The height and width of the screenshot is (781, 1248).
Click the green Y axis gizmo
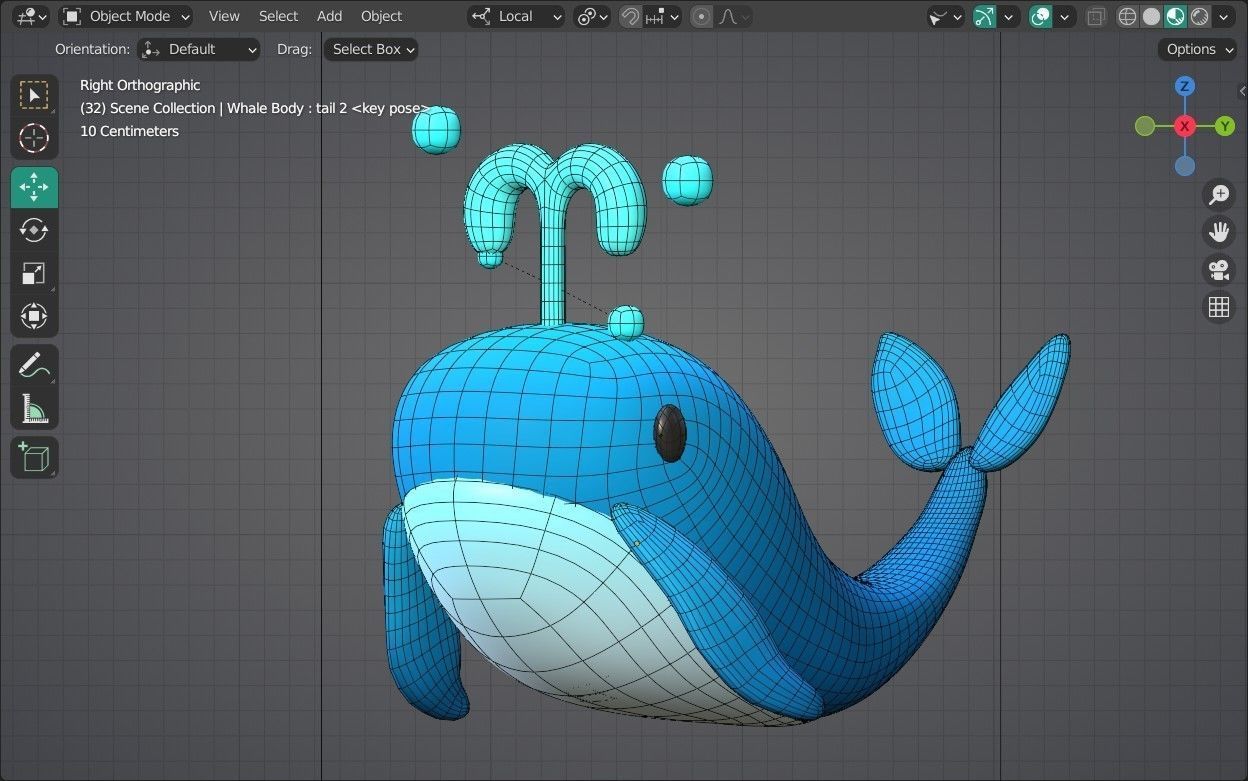(x=1225, y=126)
